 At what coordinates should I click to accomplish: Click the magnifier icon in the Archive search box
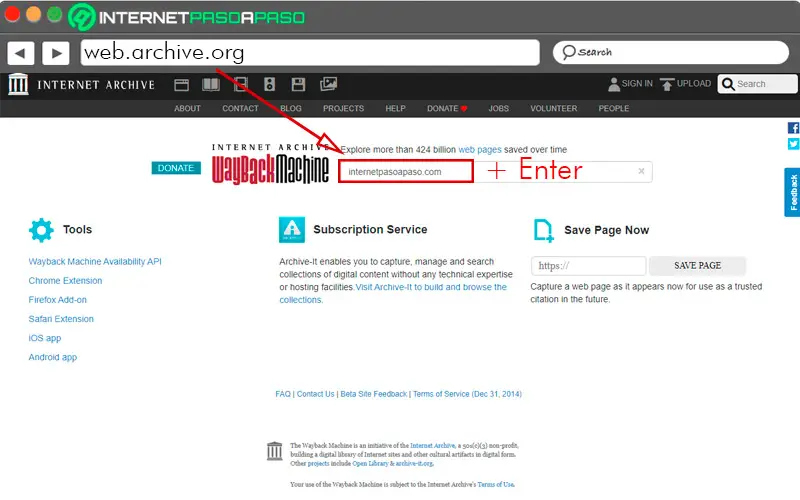[728, 84]
